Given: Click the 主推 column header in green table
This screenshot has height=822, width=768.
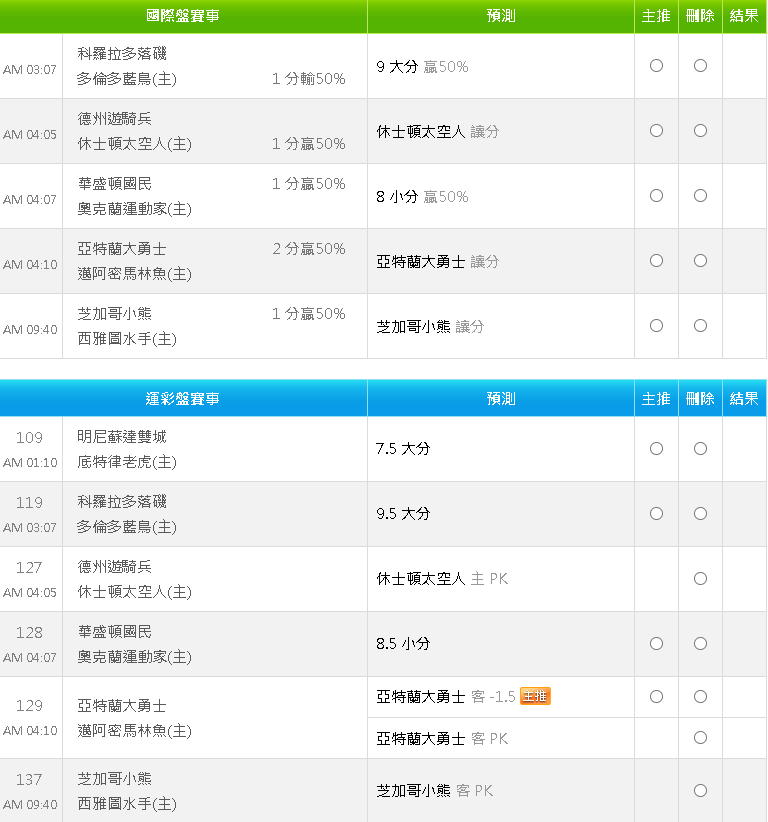Looking at the screenshot, I should 656,16.
